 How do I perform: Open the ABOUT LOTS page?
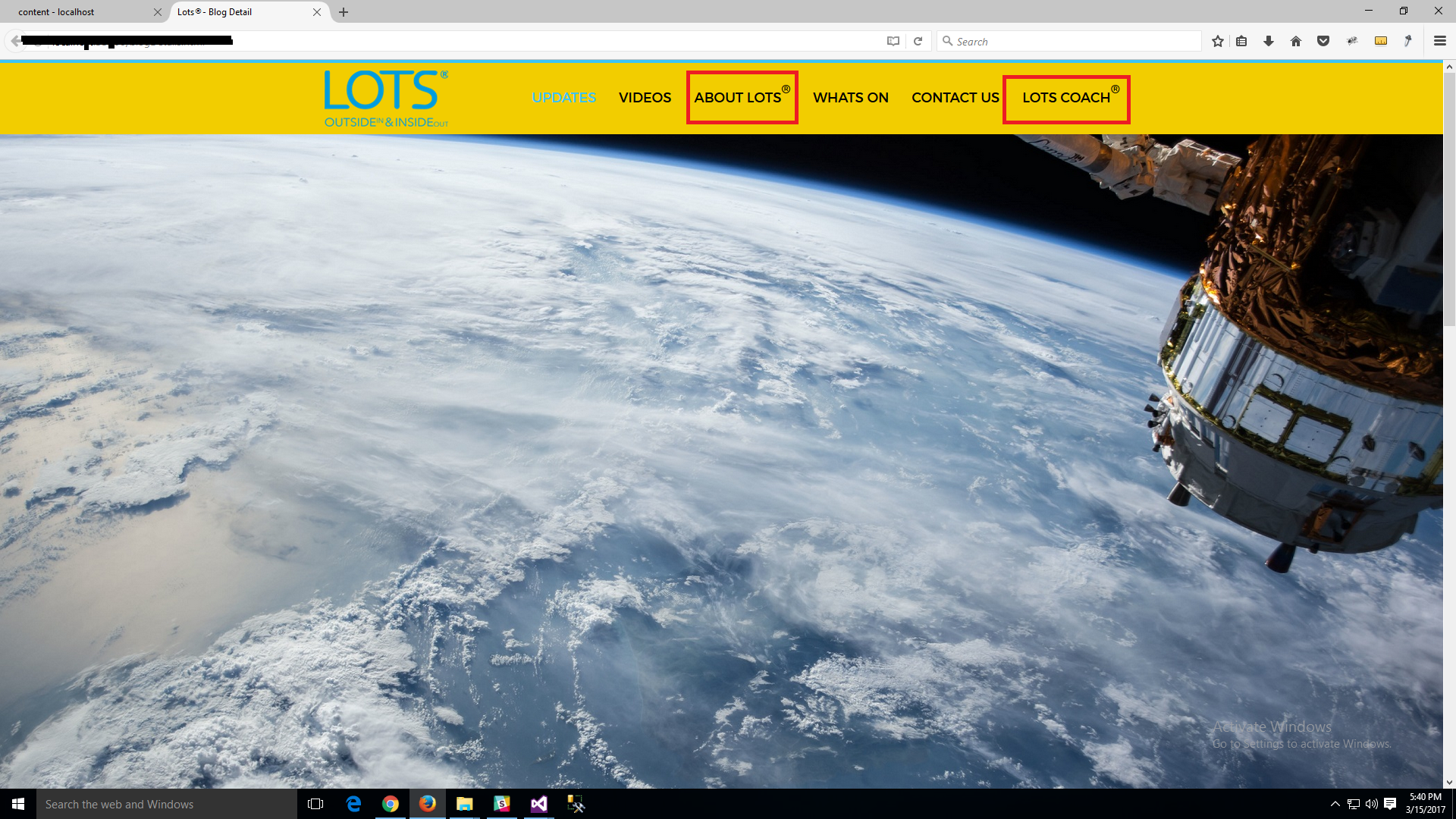click(742, 96)
